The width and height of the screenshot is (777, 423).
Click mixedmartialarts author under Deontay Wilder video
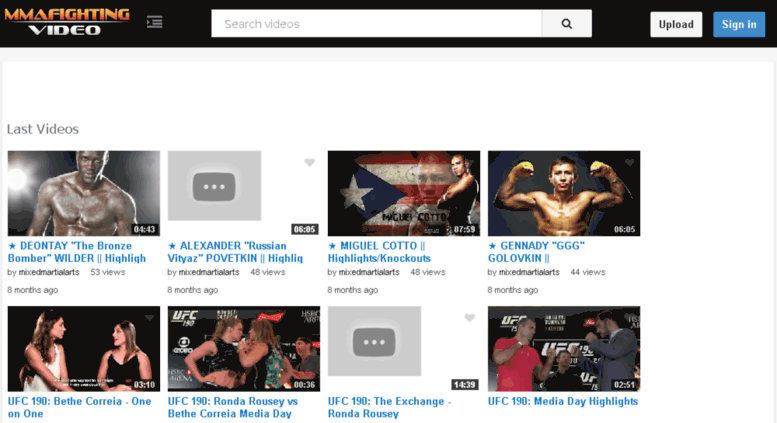(x=49, y=272)
